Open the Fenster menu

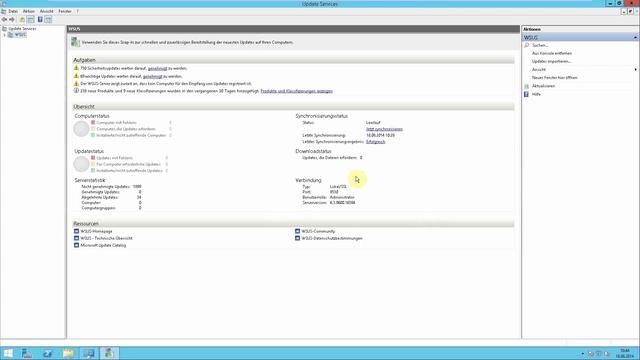[65, 11]
